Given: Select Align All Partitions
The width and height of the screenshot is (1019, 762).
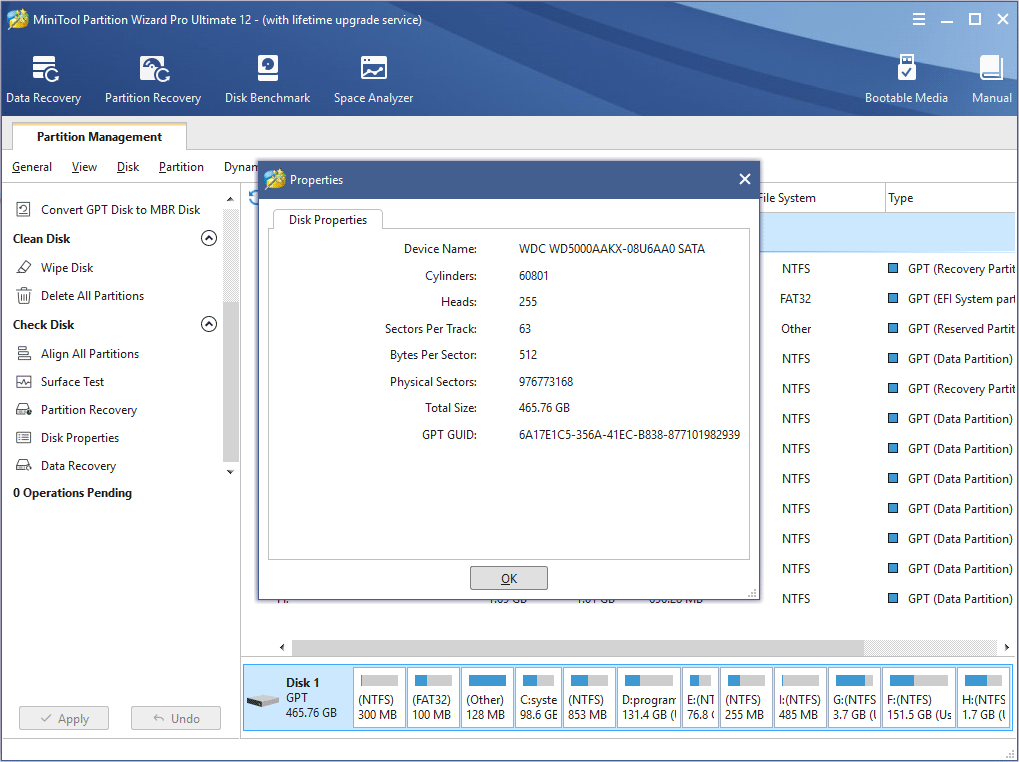Looking at the screenshot, I should (x=77, y=353).
